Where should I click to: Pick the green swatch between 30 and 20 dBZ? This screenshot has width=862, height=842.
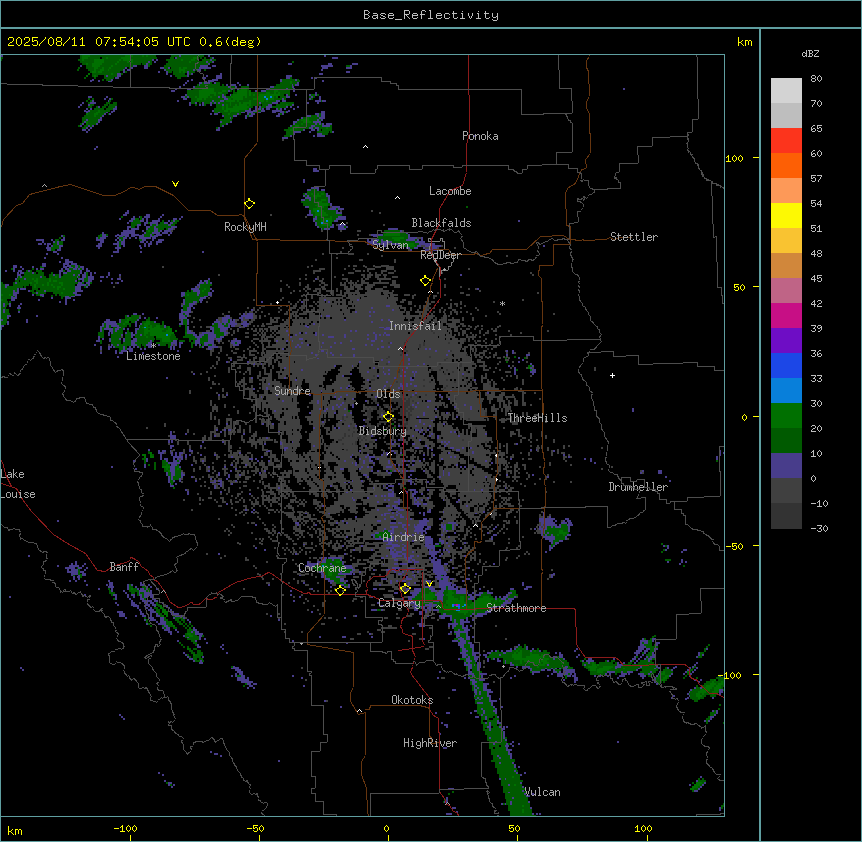click(786, 416)
